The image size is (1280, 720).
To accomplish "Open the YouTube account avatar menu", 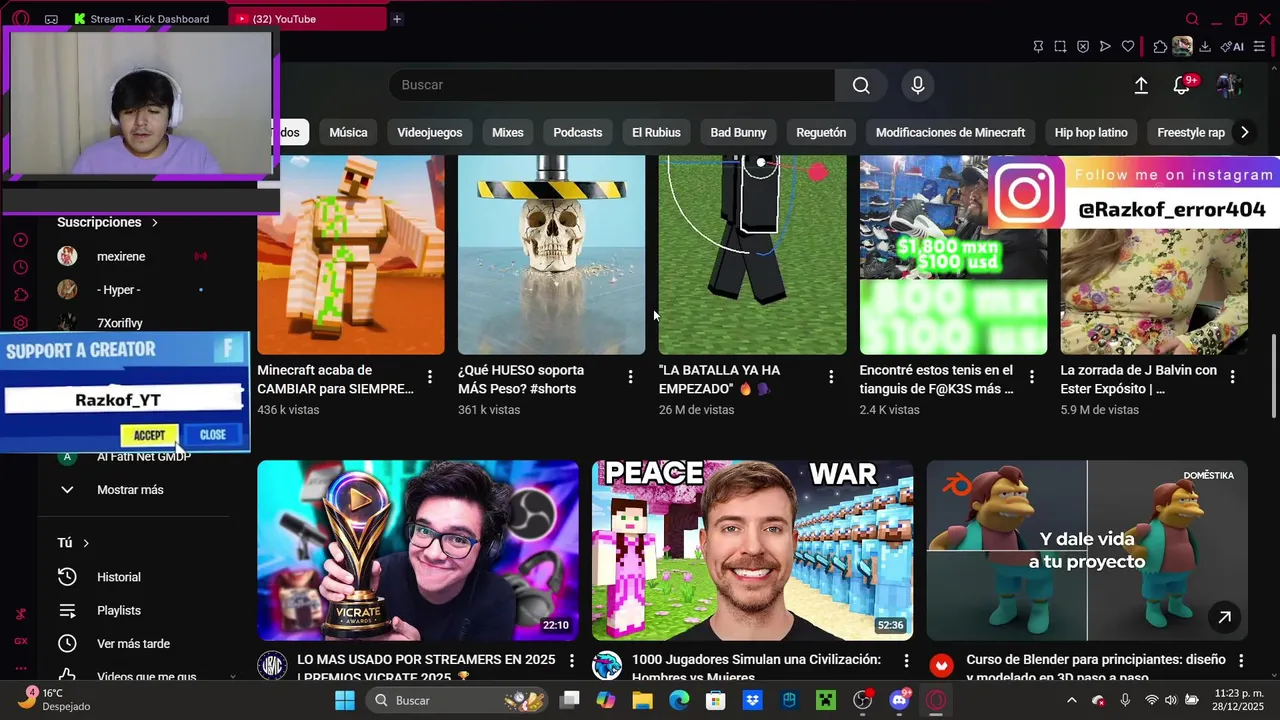I will click(1229, 86).
